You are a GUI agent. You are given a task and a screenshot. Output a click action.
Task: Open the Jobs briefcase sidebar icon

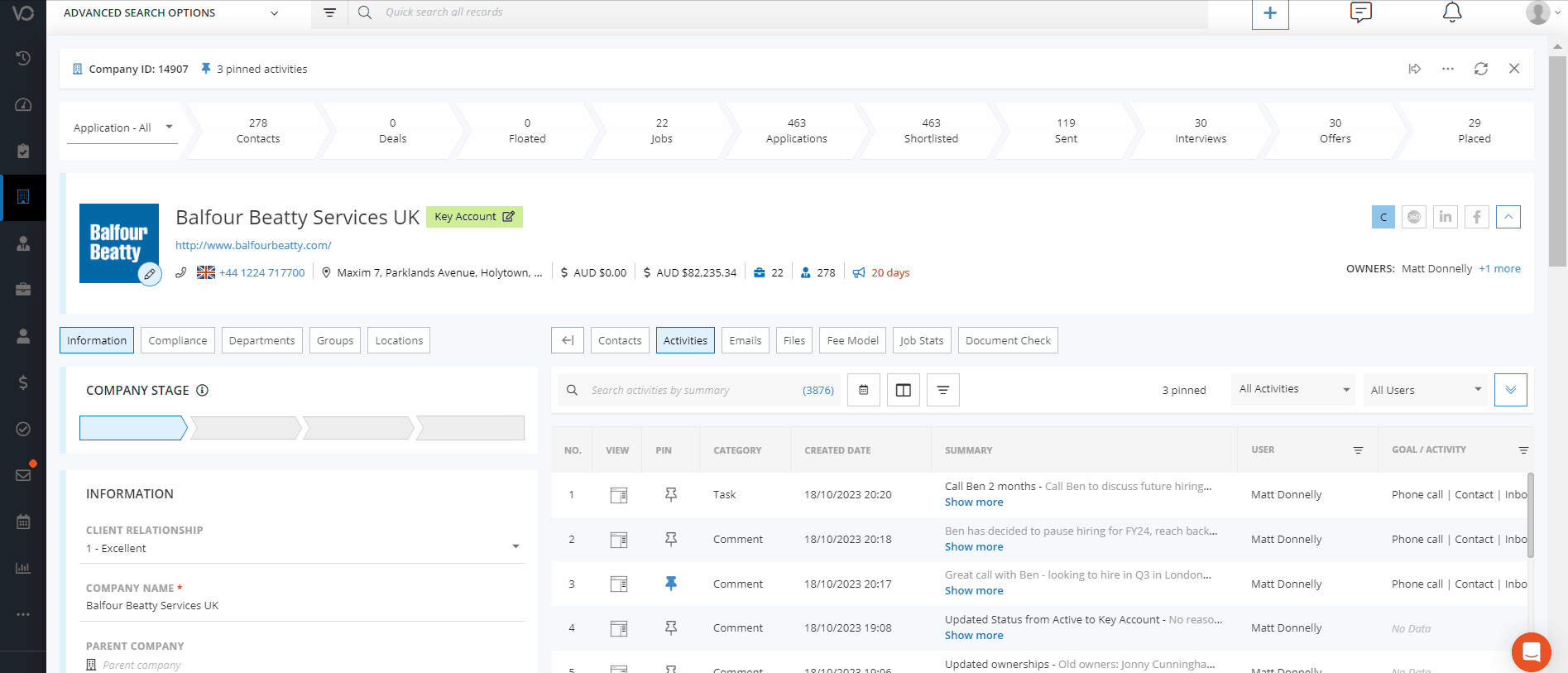coord(23,290)
